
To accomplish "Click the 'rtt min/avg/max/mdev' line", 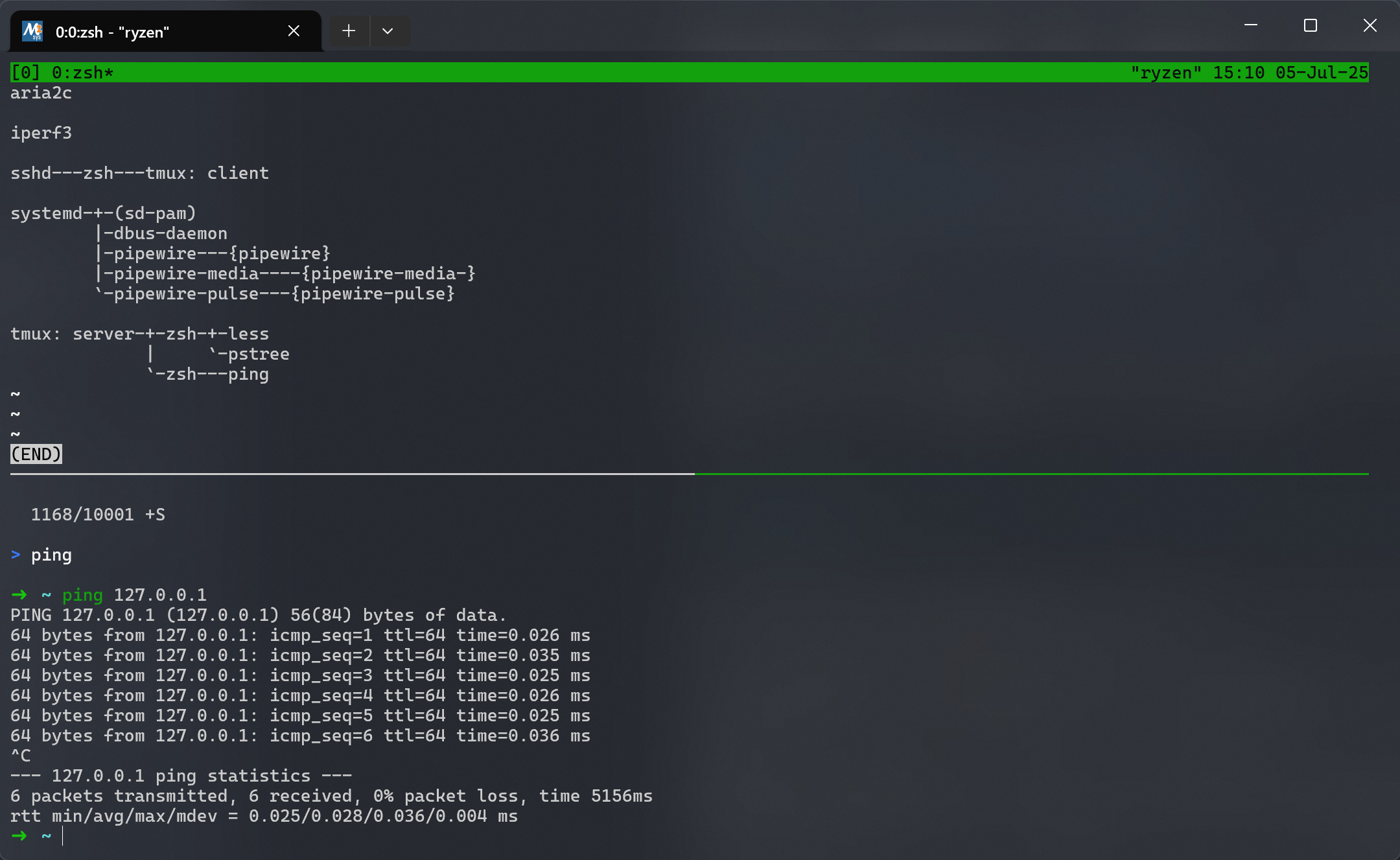I will point(264,816).
